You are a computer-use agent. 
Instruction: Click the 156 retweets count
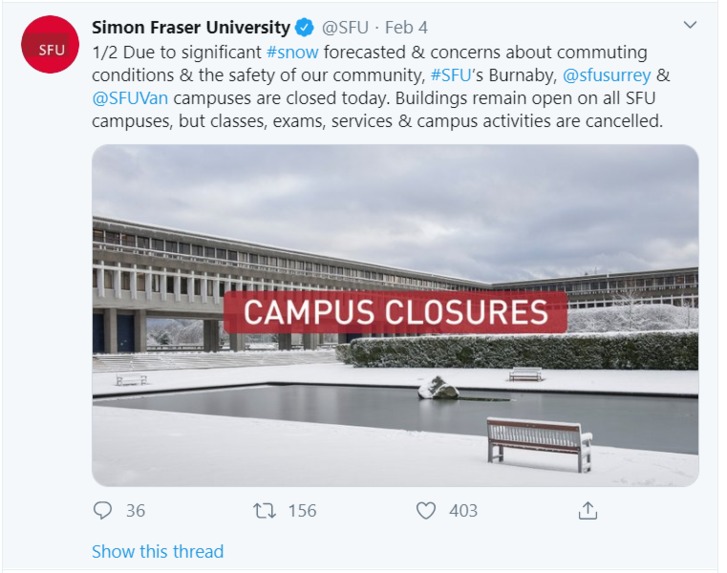tap(302, 511)
